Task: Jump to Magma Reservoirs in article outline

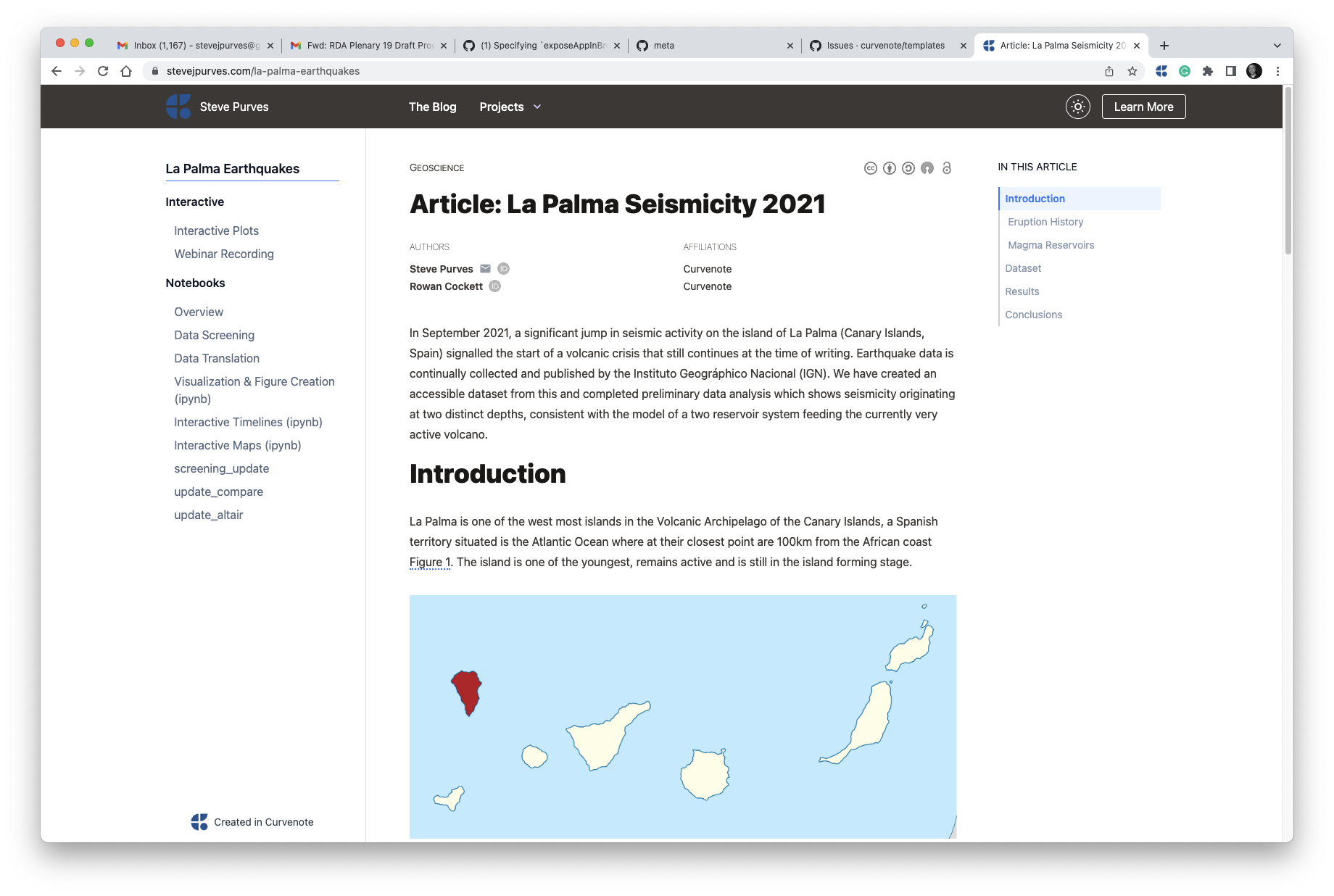Action: [x=1051, y=245]
